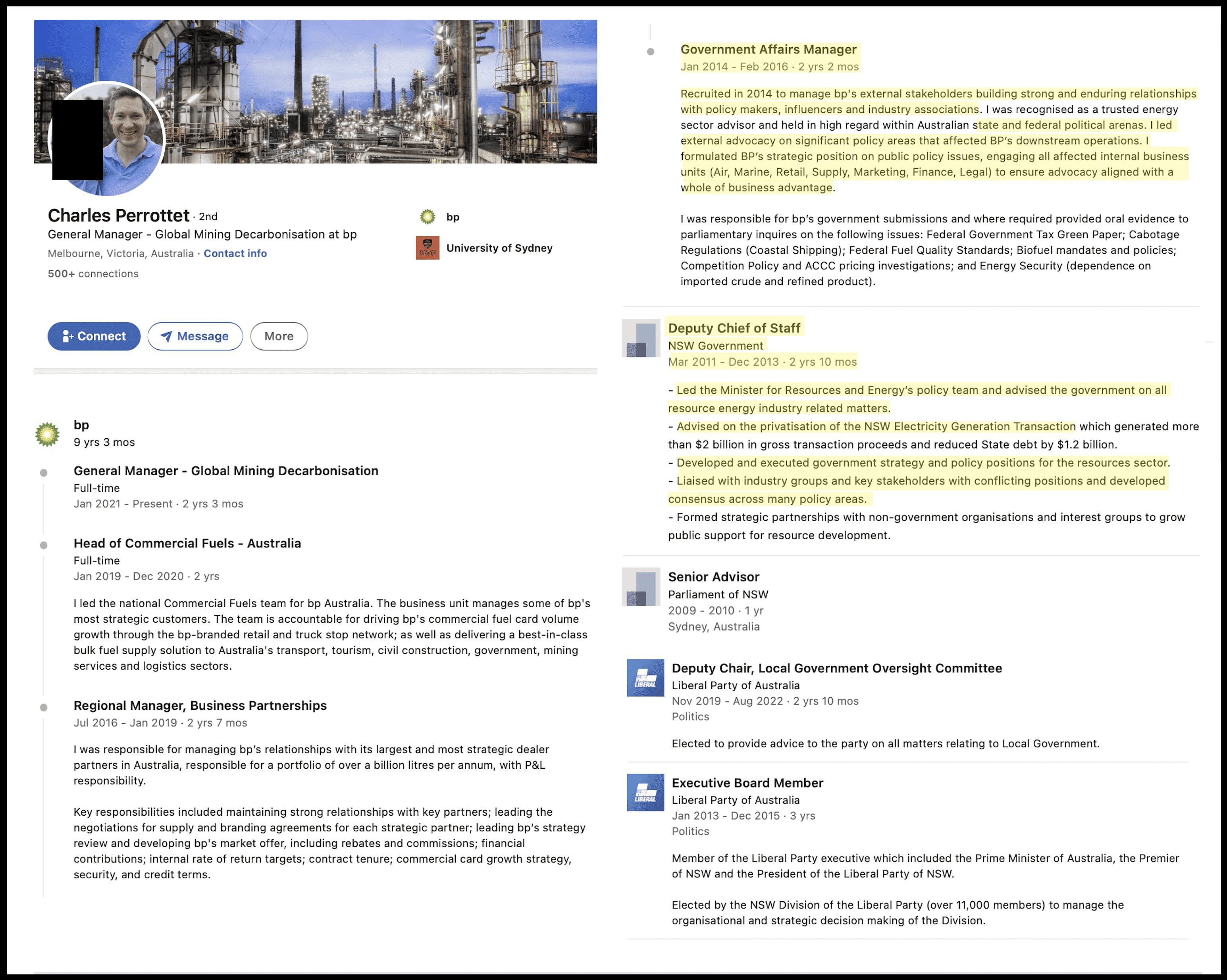
Task: Click Regional Manager, Business Partnerships title
Action: (200, 705)
